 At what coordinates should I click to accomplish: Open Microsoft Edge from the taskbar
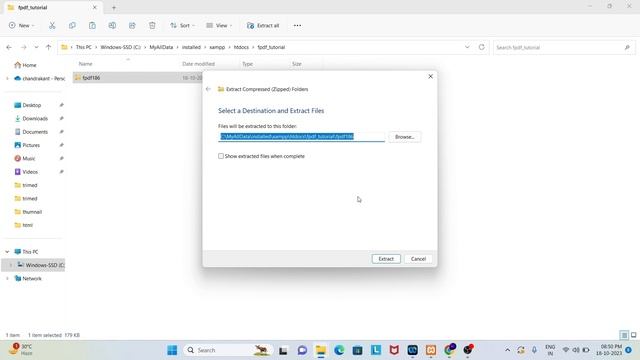pos(339,350)
